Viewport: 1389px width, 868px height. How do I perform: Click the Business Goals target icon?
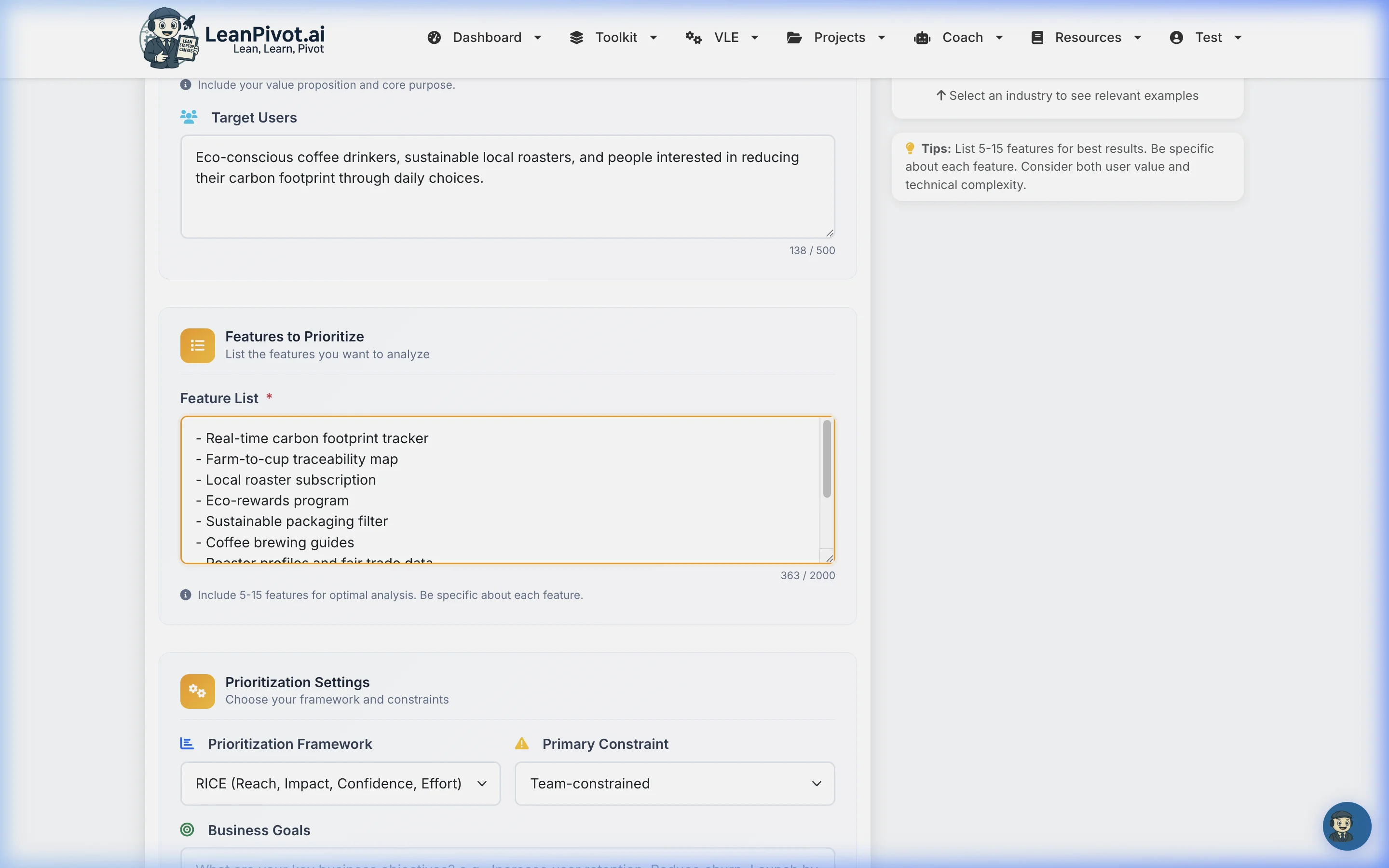click(187, 829)
